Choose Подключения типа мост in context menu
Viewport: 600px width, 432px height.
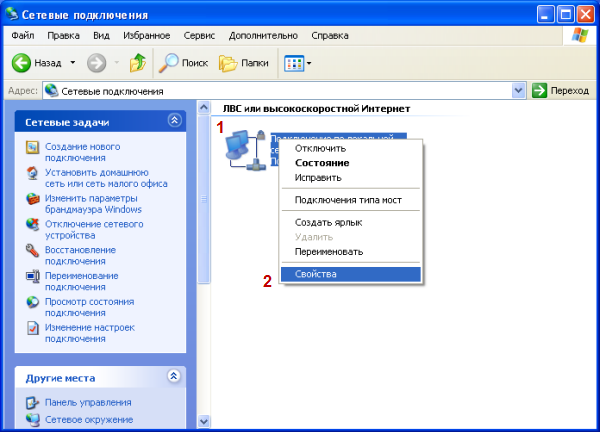tap(351, 200)
